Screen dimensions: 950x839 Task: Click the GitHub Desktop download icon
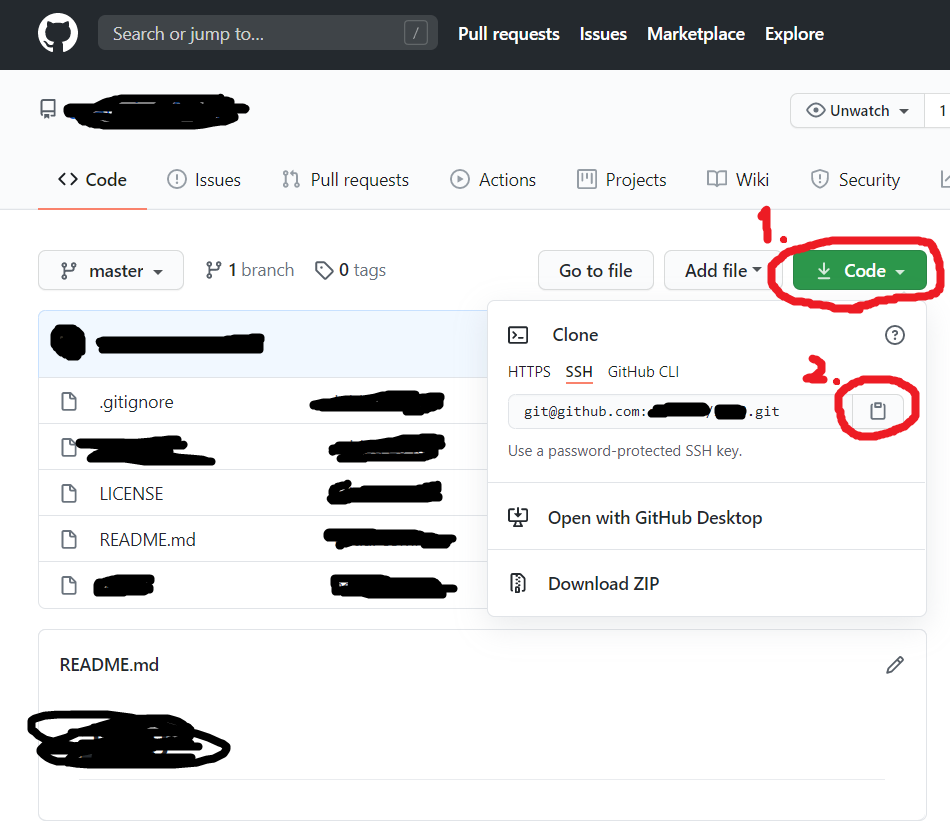click(518, 517)
